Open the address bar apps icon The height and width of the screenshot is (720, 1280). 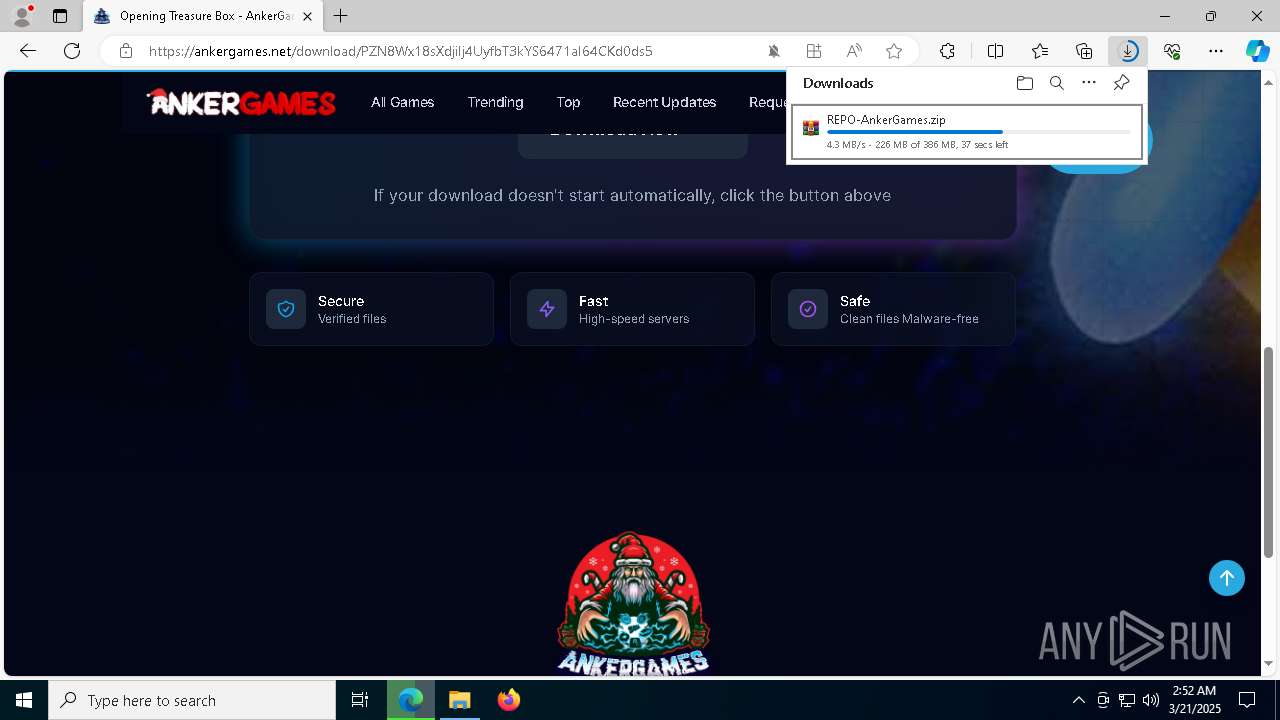pyautogui.click(x=814, y=51)
